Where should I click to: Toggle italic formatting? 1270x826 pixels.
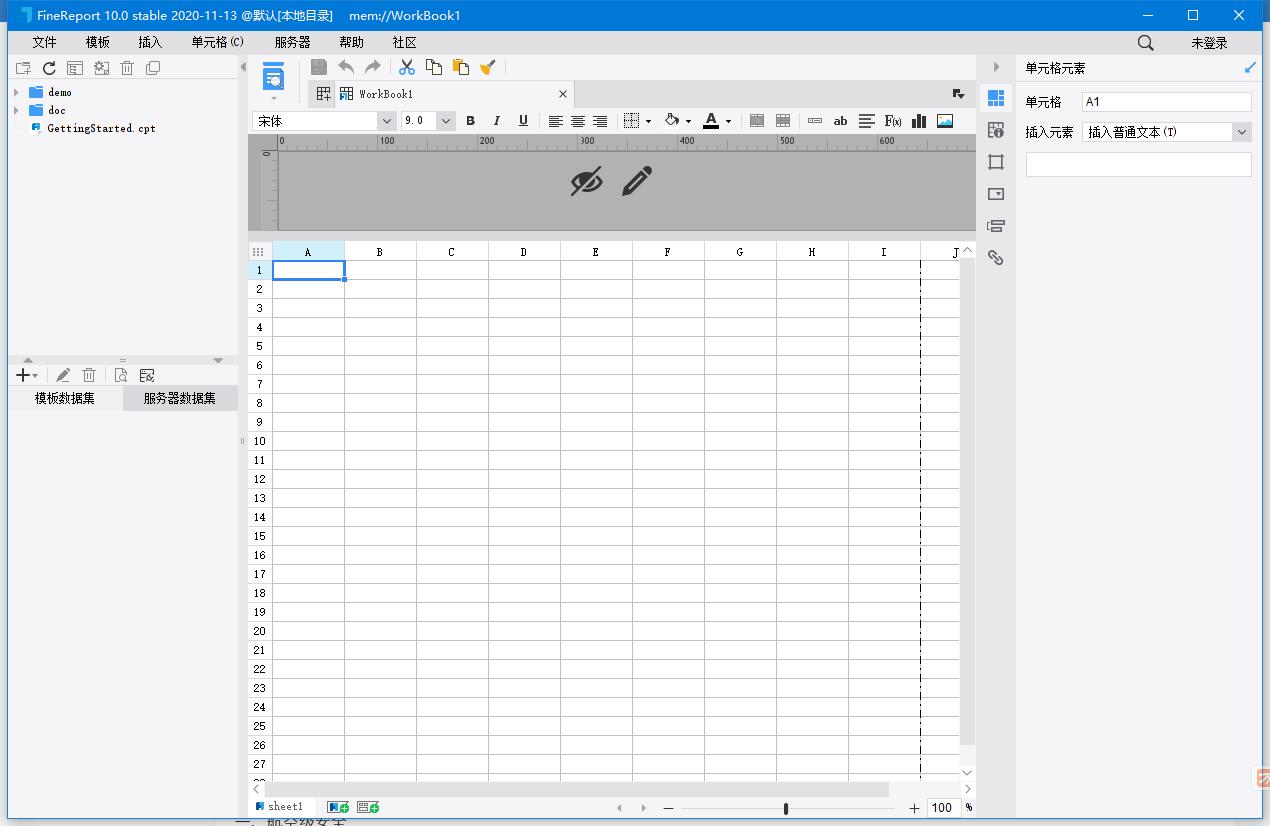(x=496, y=121)
